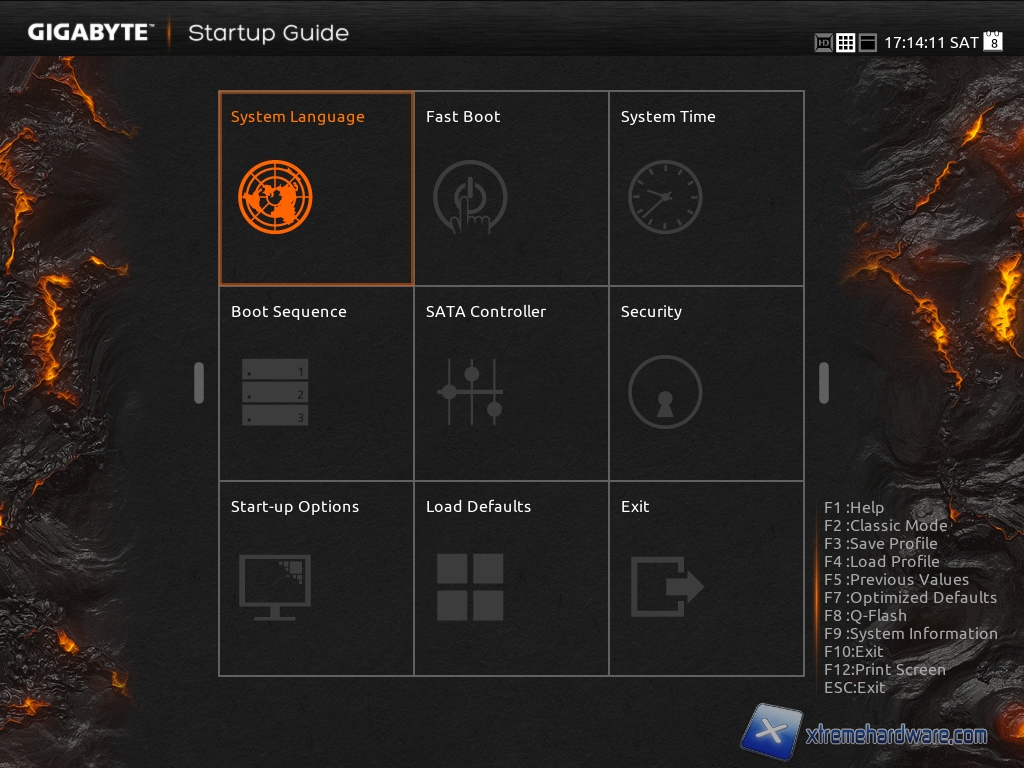The height and width of the screenshot is (768, 1024).
Task: Click F7 Optimized Defaults shortcut text
Action: click(910, 598)
